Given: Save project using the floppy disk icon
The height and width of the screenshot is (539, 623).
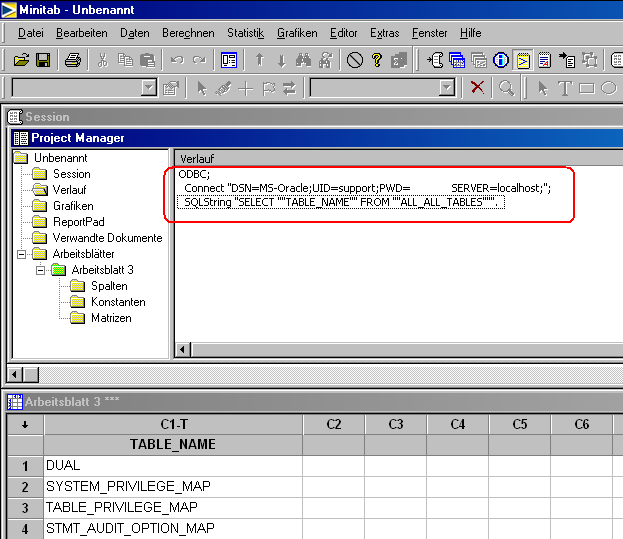Looking at the screenshot, I should click(43, 60).
